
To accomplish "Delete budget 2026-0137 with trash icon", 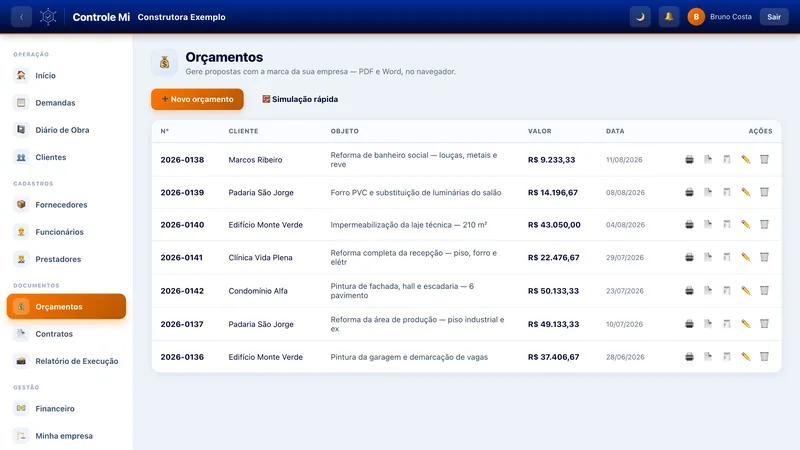I will point(764,324).
